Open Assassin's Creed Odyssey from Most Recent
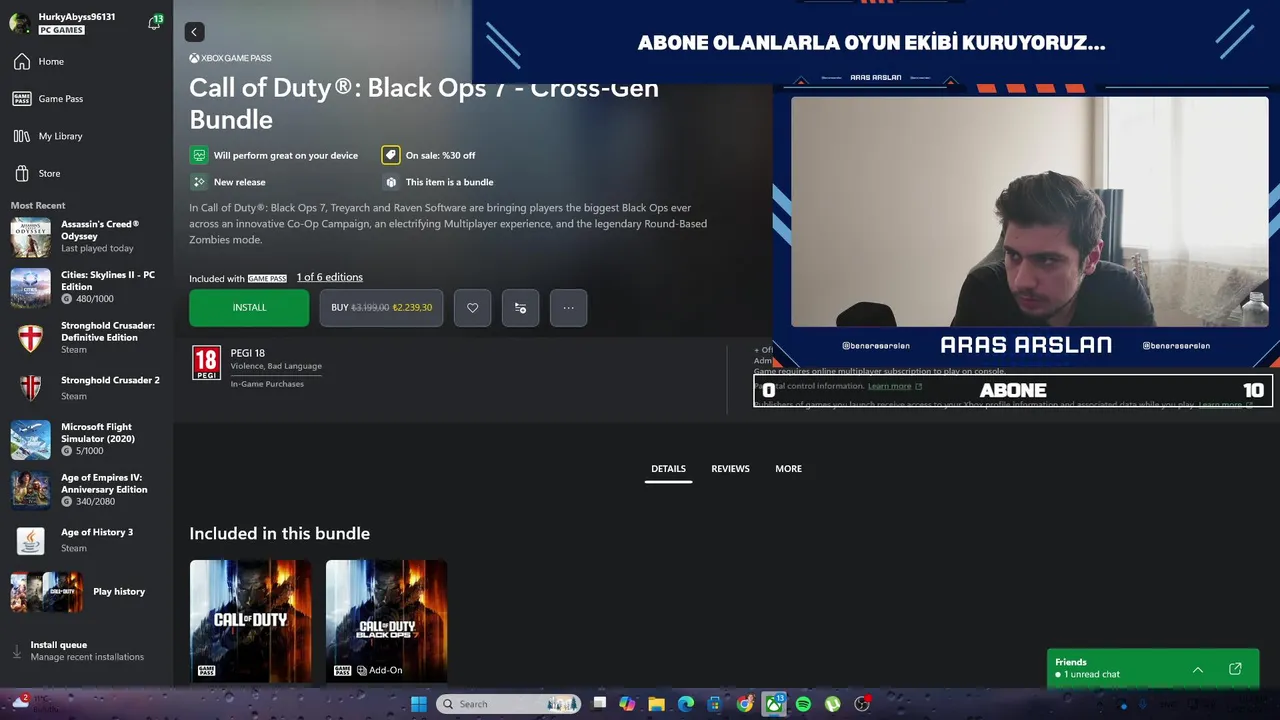 86,237
